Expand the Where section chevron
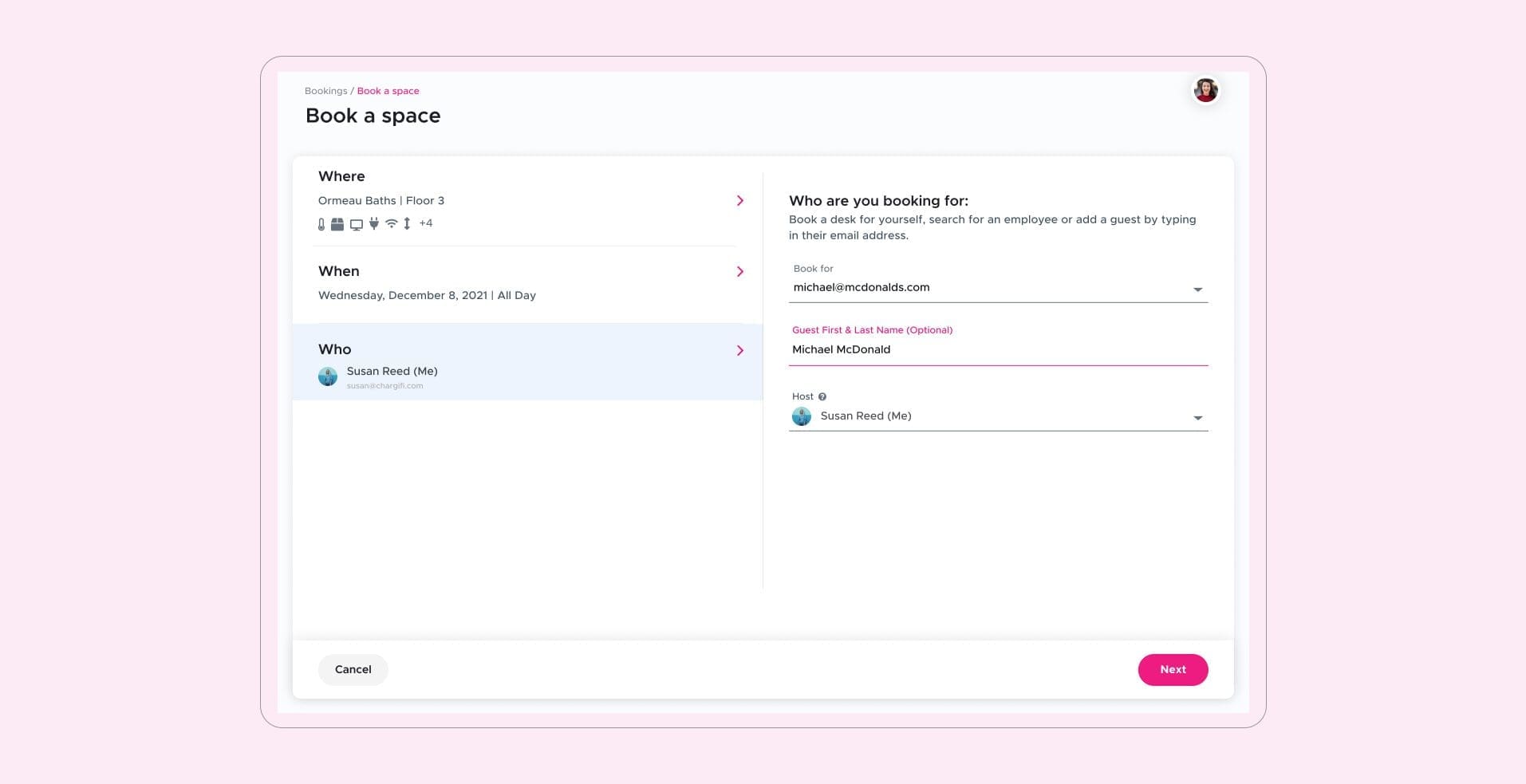This screenshot has width=1526, height=784. [x=739, y=200]
